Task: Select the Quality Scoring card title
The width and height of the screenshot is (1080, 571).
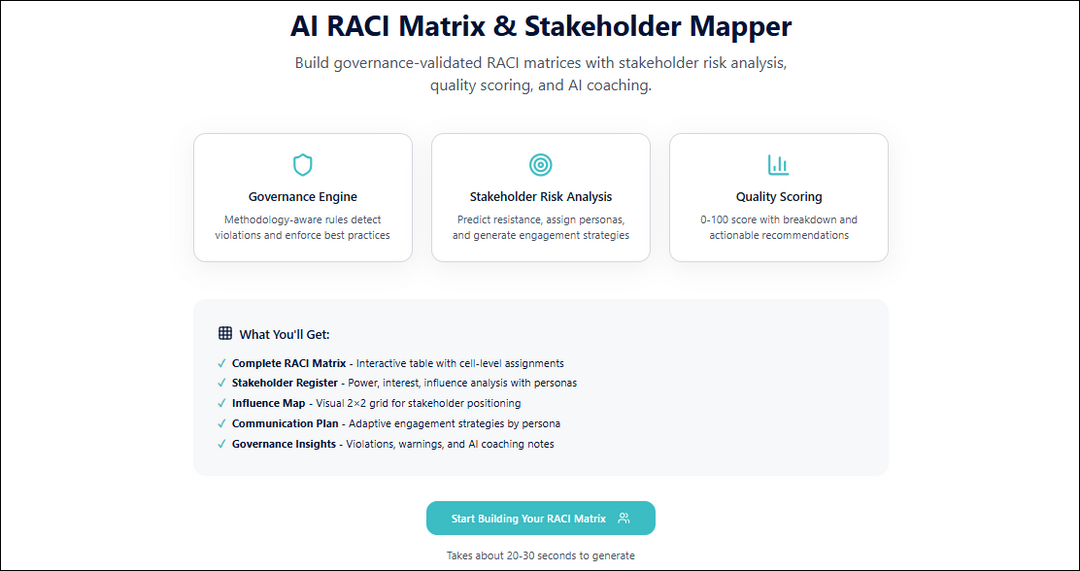Action: (x=779, y=197)
